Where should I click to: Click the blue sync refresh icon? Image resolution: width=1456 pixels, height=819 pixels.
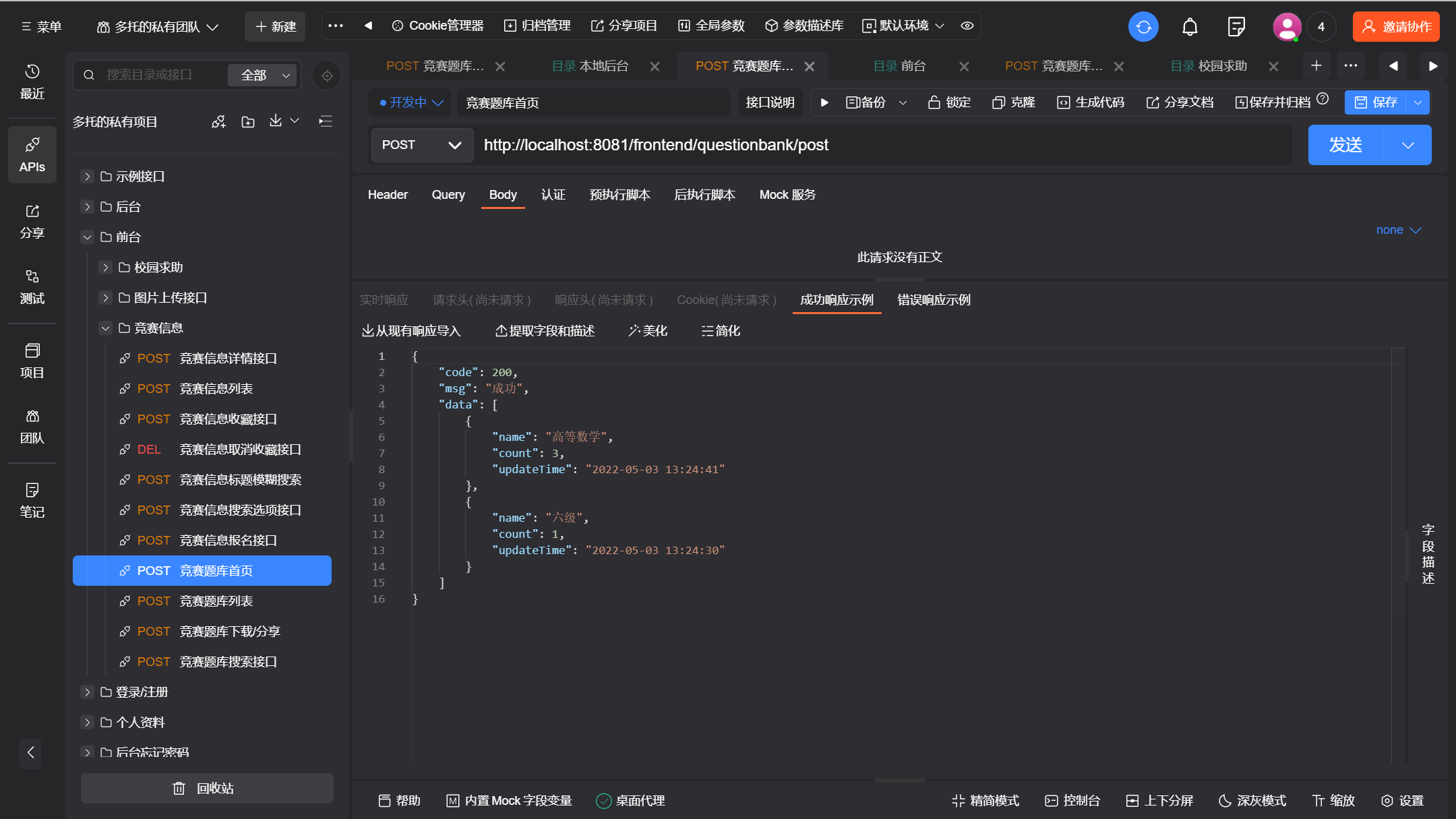click(1143, 27)
